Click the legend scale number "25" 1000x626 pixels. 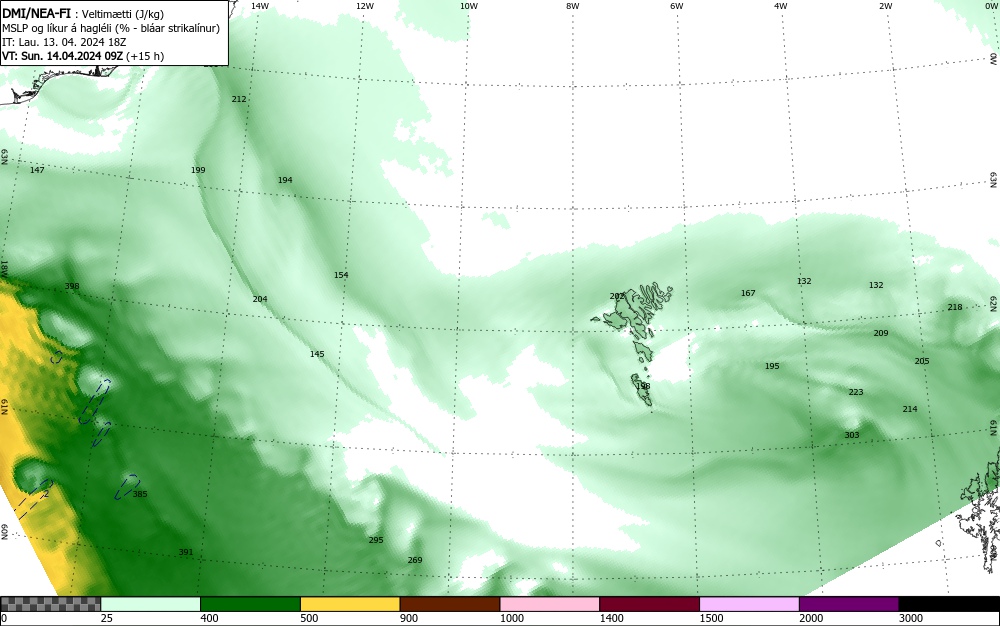107,618
